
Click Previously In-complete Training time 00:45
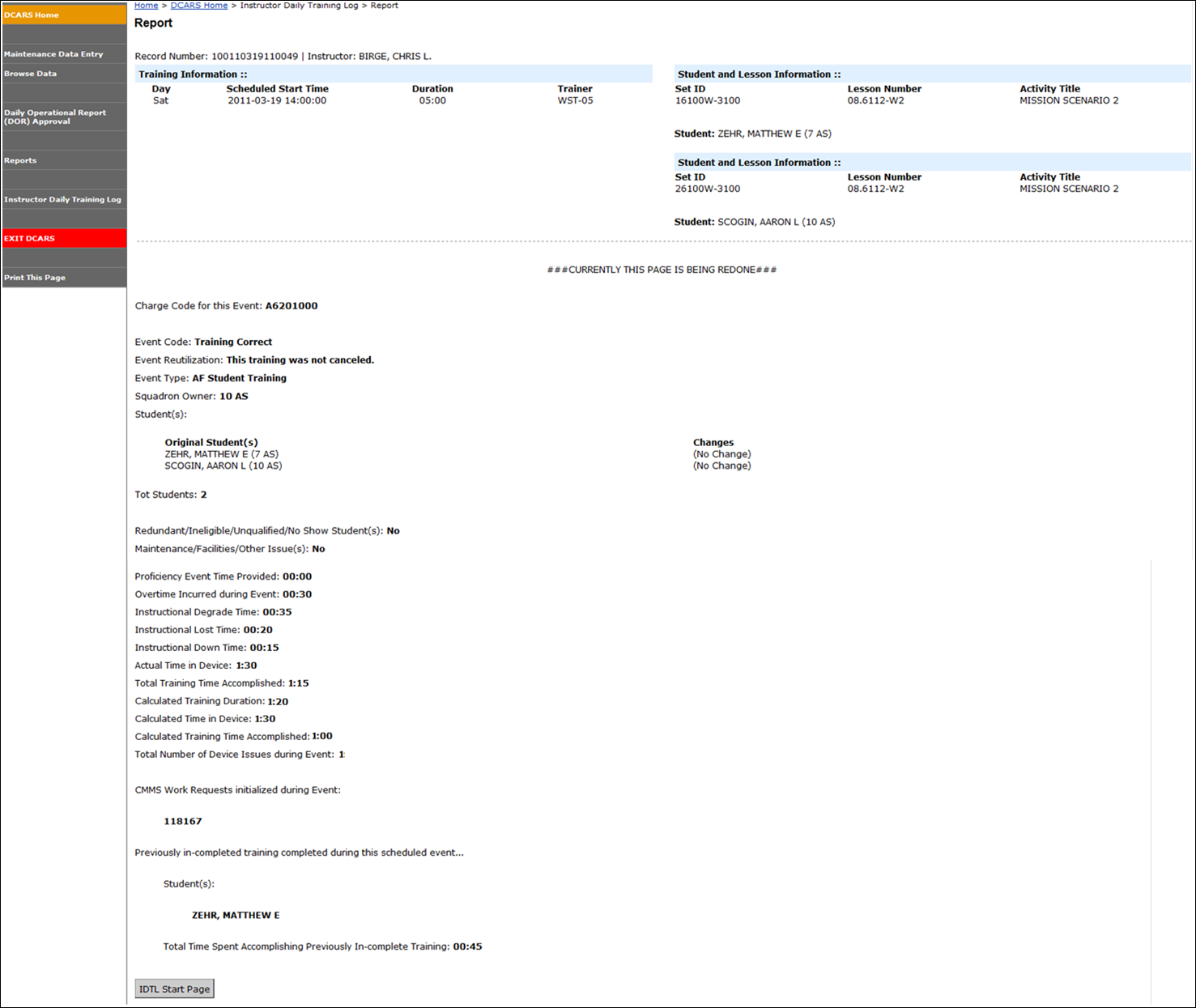pos(467,946)
